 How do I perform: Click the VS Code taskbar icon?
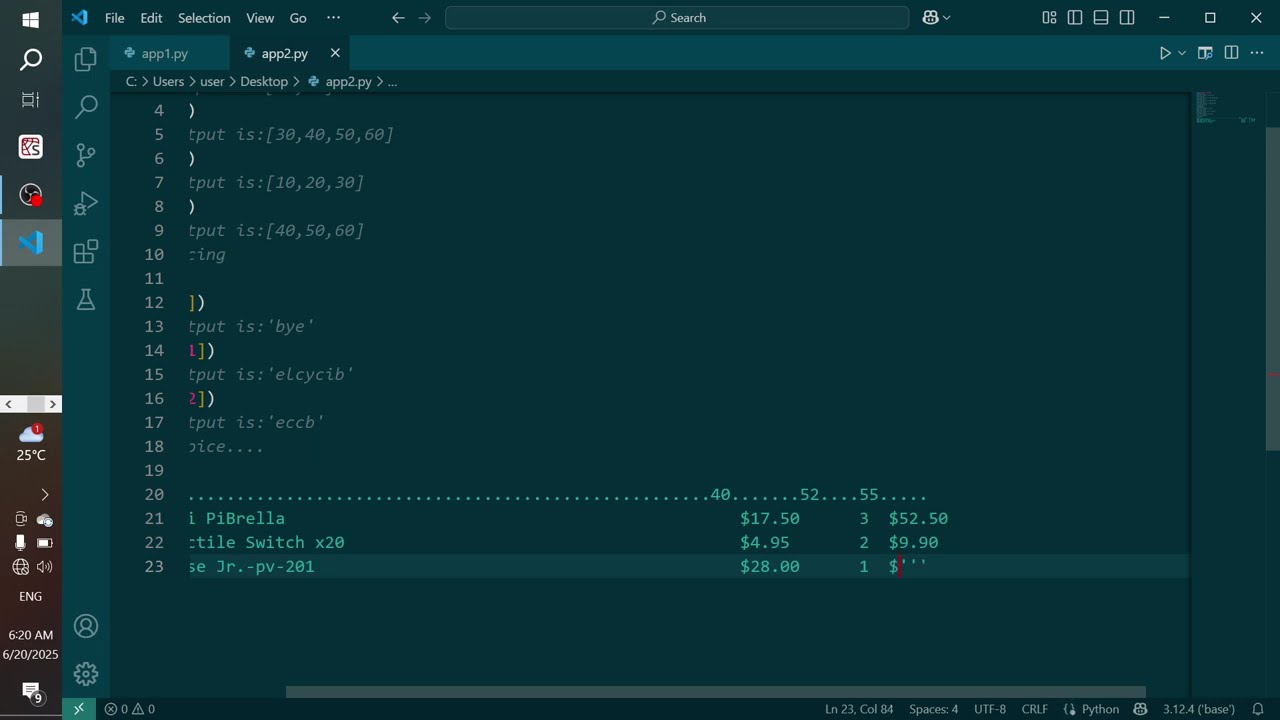tap(31, 243)
